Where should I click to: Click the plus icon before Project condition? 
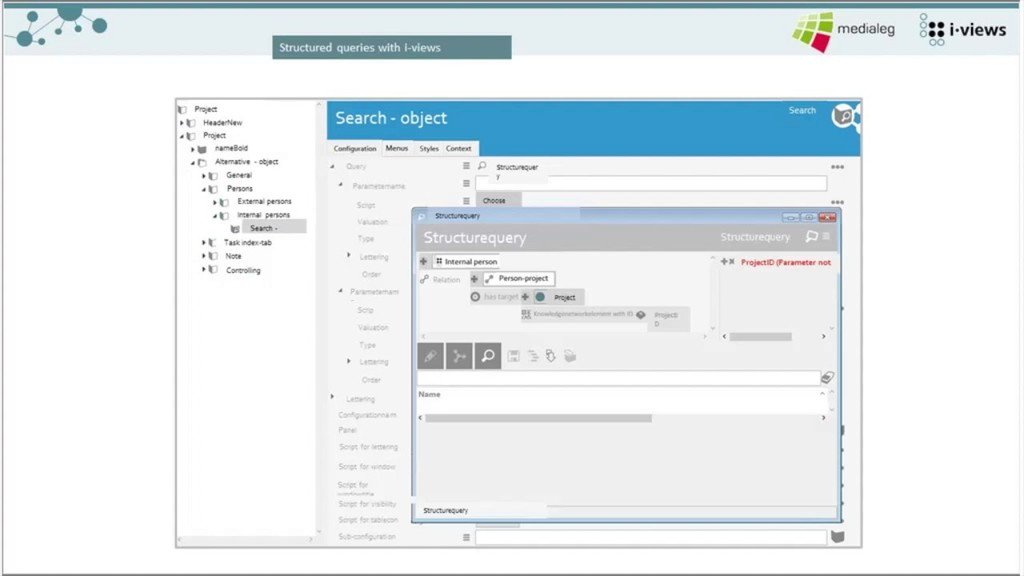click(525, 297)
